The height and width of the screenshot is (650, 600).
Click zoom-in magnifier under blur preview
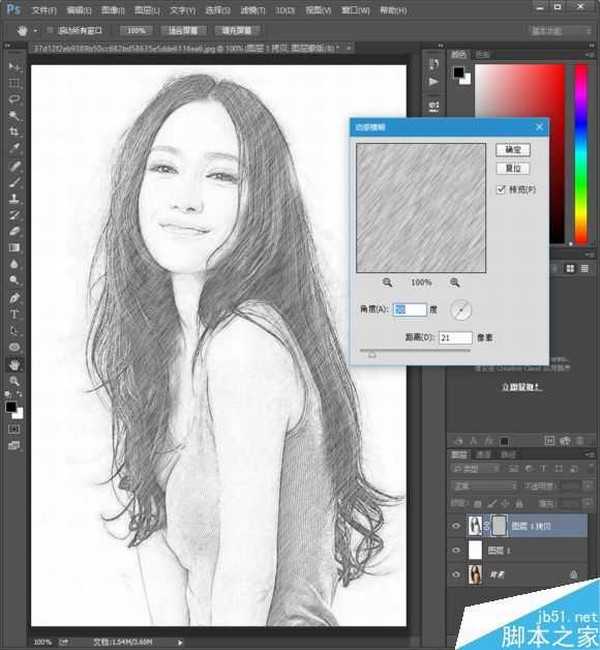click(x=455, y=283)
